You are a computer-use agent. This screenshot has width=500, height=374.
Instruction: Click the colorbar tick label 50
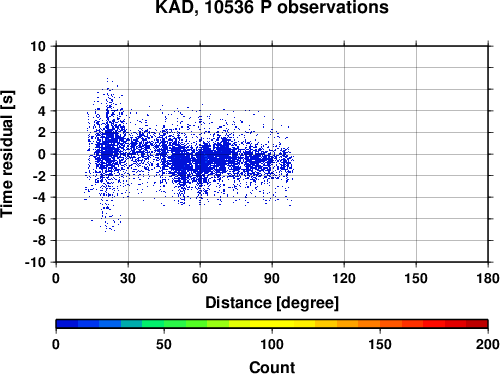[x=164, y=344]
